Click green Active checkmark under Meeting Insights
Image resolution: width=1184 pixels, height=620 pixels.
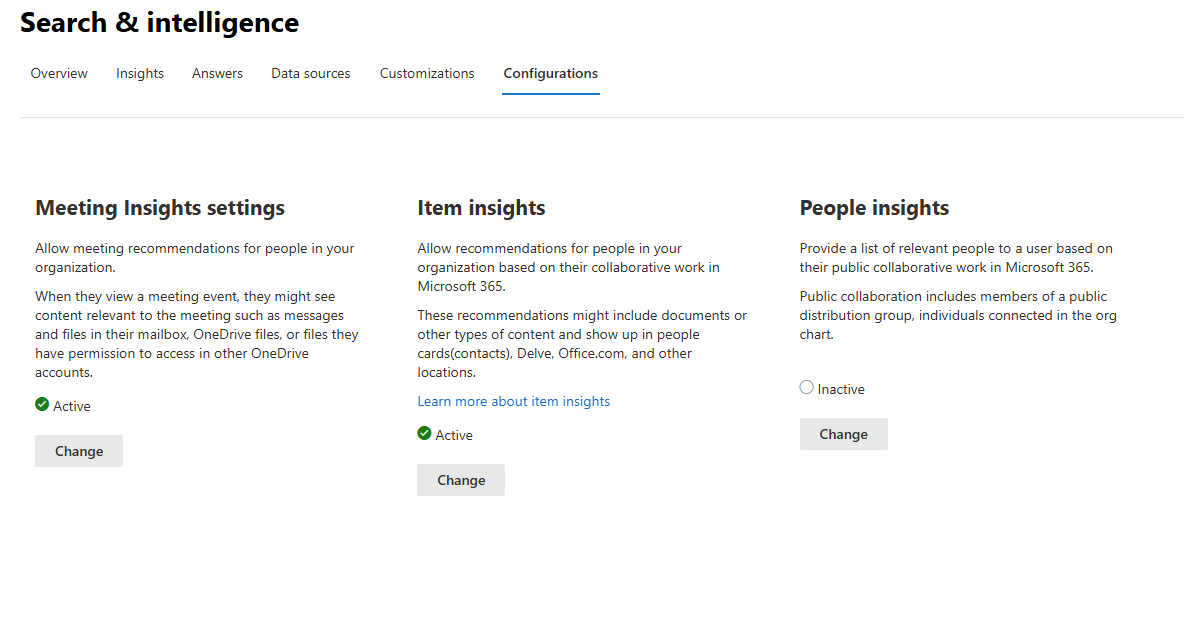42,405
